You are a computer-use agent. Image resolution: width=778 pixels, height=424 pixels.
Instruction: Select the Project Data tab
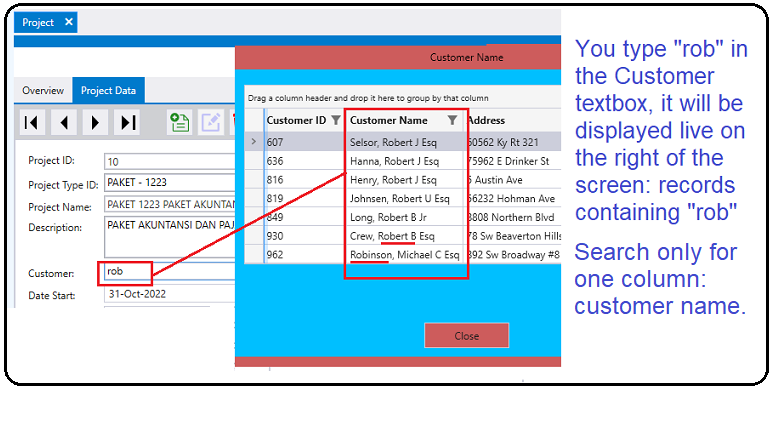point(108,91)
